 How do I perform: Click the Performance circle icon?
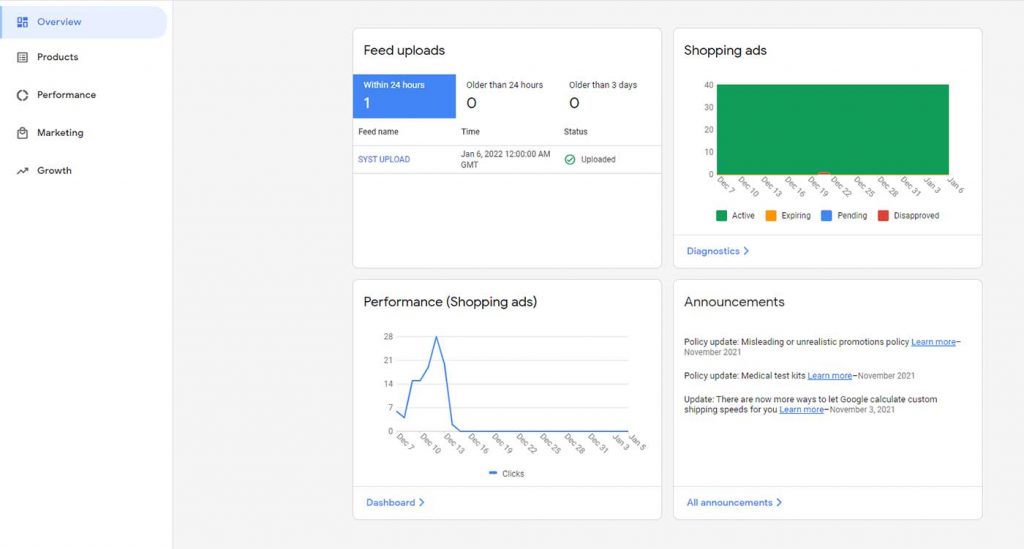(x=22, y=95)
